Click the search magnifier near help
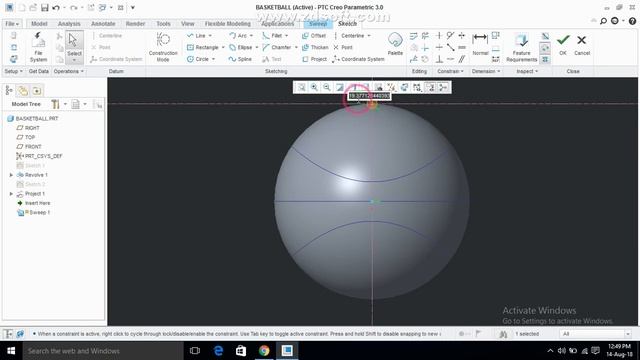This screenshot has height=360, width=640. click(x=603, y=21)
